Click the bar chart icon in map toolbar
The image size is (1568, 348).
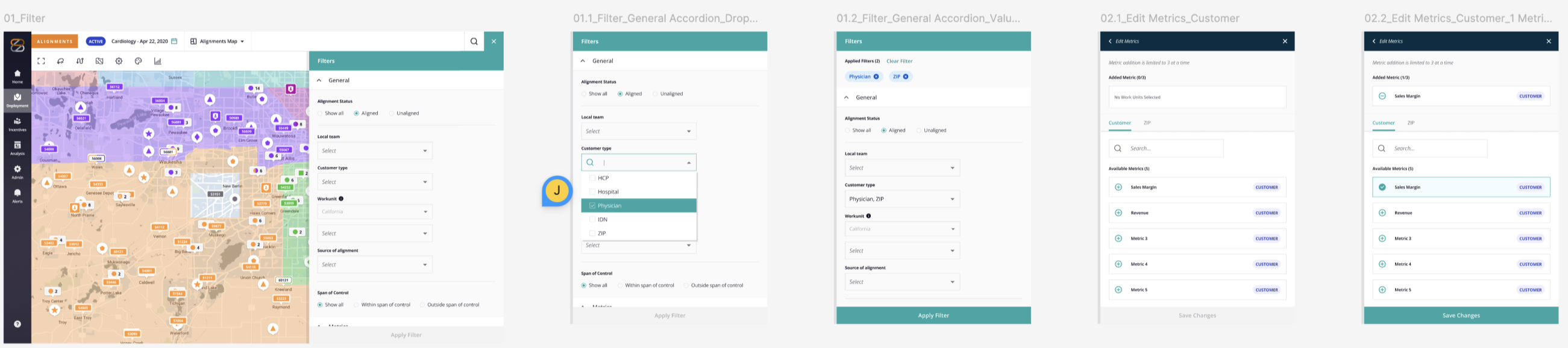click(x=158, y=61)
